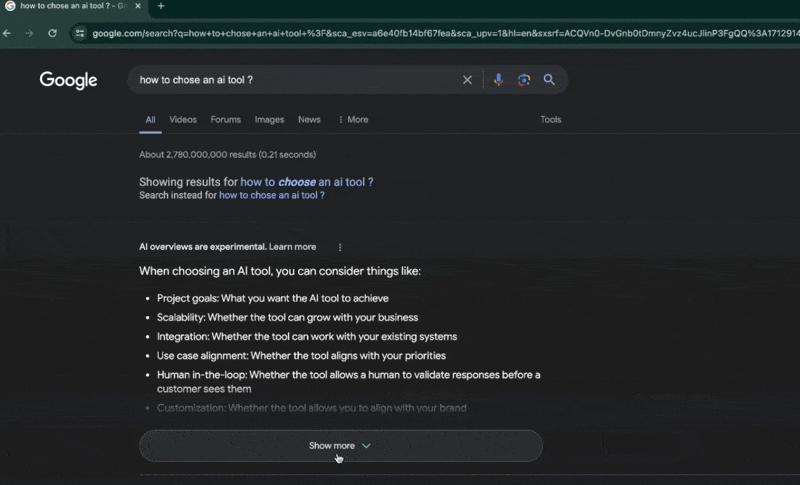
Task: Open site info icon in address bar
Action: click(x=80, y=34)
